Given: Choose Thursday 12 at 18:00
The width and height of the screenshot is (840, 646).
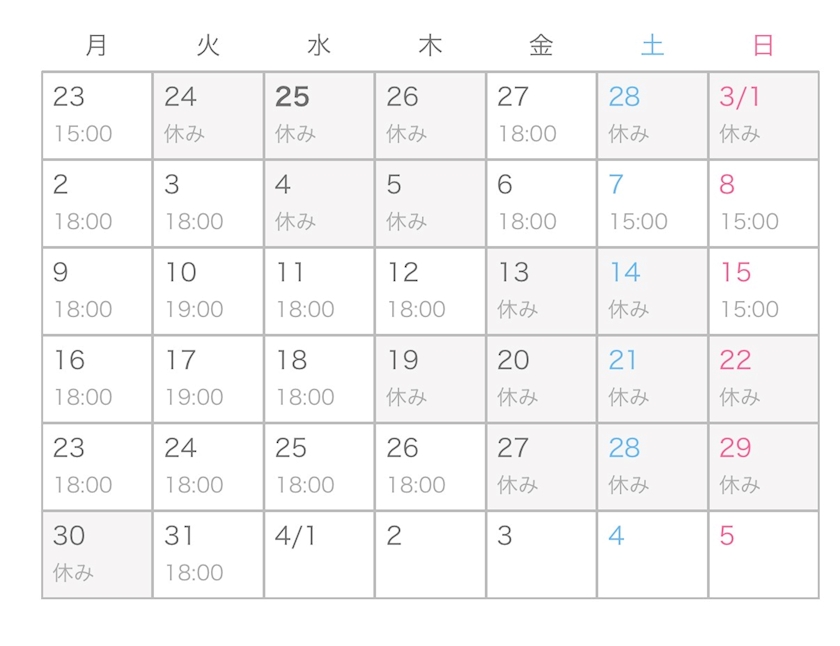Looking at the screenshot, I should click(430, 291).
